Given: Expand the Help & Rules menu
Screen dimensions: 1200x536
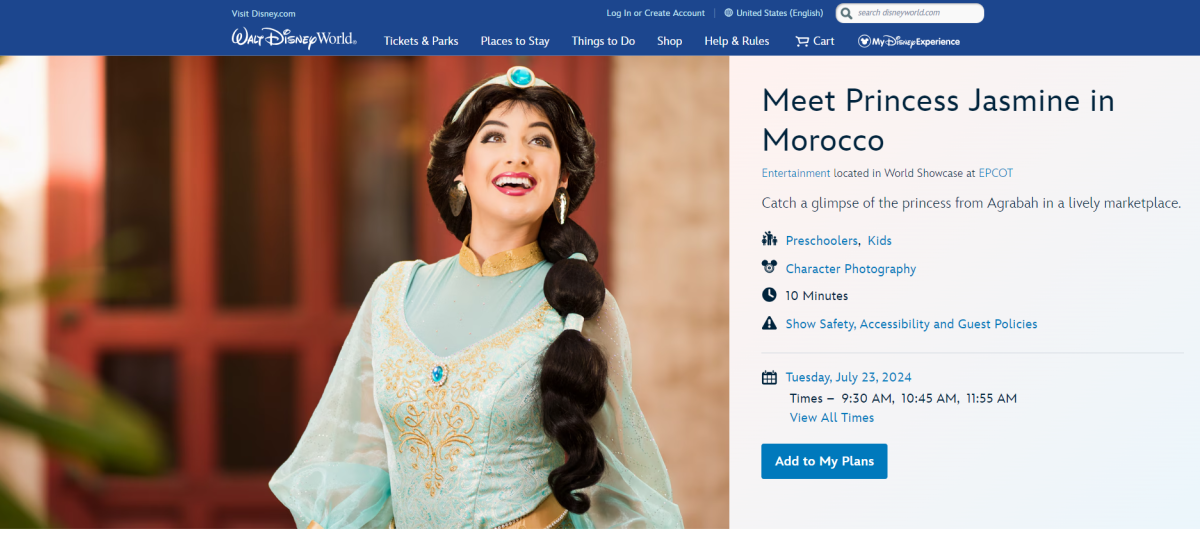Looking at the screenshot, I should [736, 41].
